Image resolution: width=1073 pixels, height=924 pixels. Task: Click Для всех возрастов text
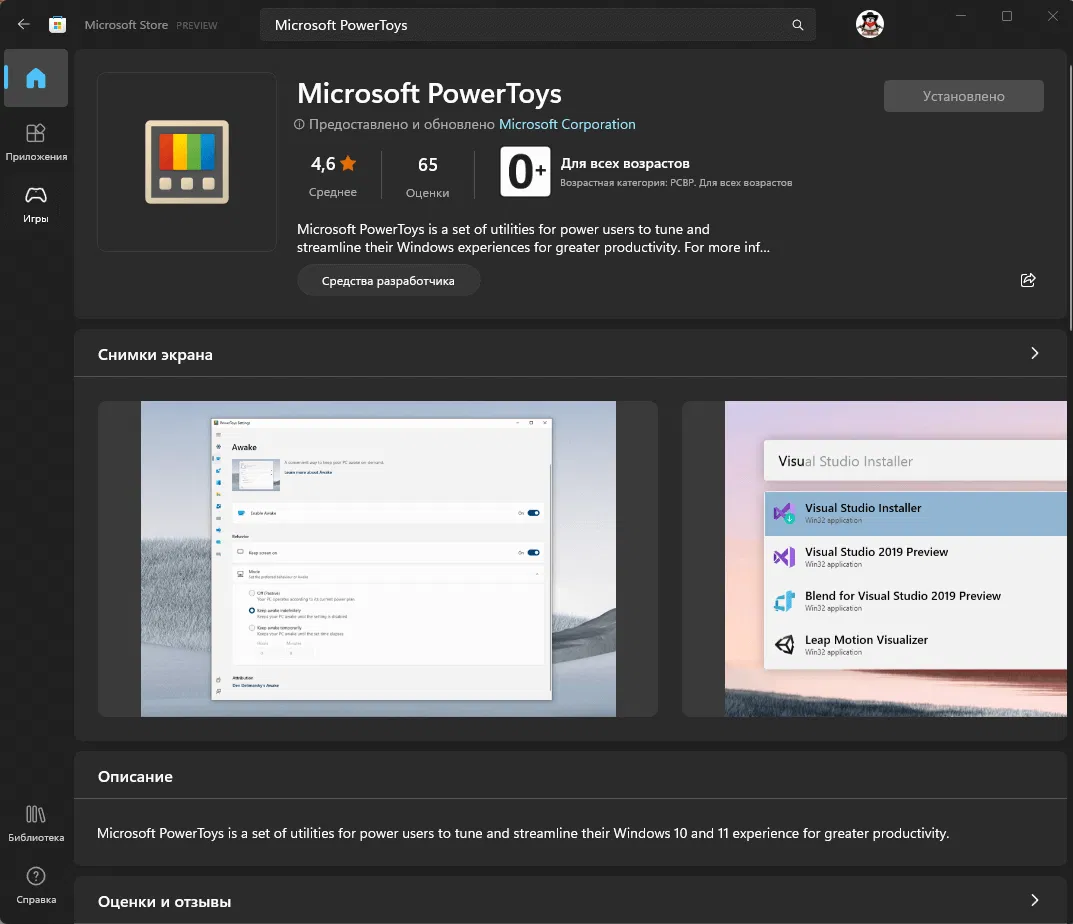[625, 164]
